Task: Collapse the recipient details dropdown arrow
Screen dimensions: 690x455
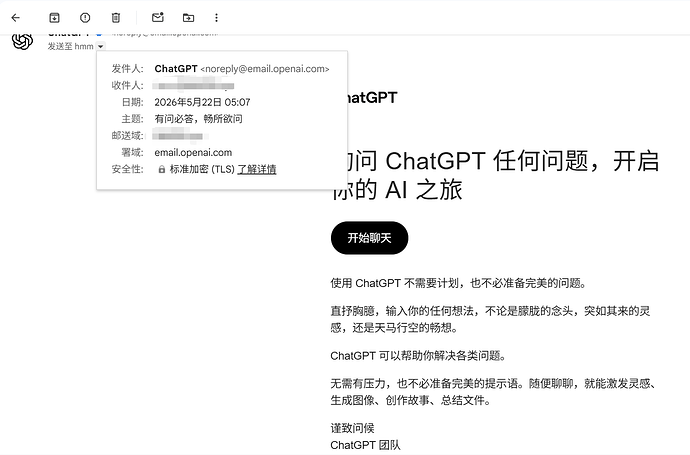Action: (101, 46)
